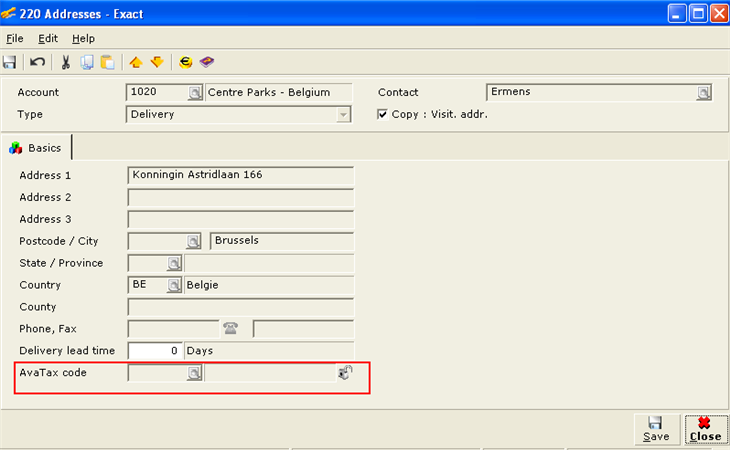Click the Belgie country name text
This screenshot has width=730, height=450.
202,285
